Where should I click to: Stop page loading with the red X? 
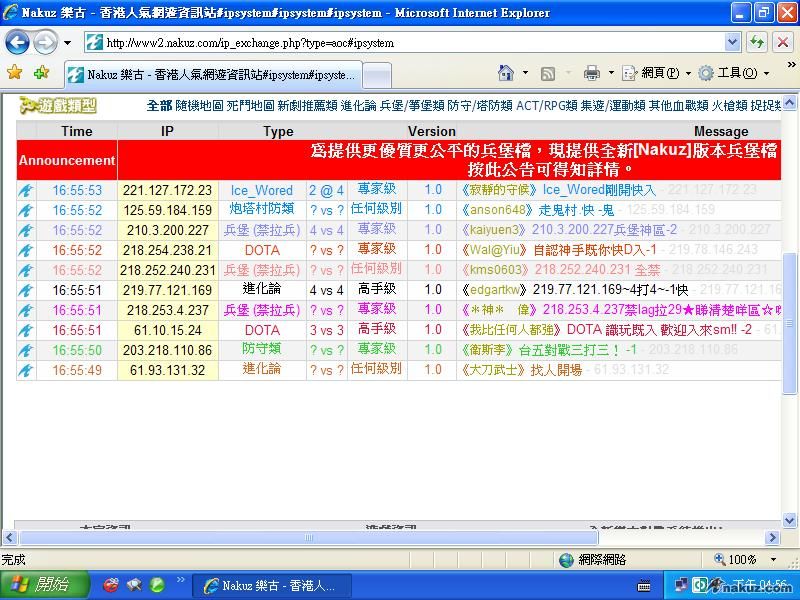783,43
